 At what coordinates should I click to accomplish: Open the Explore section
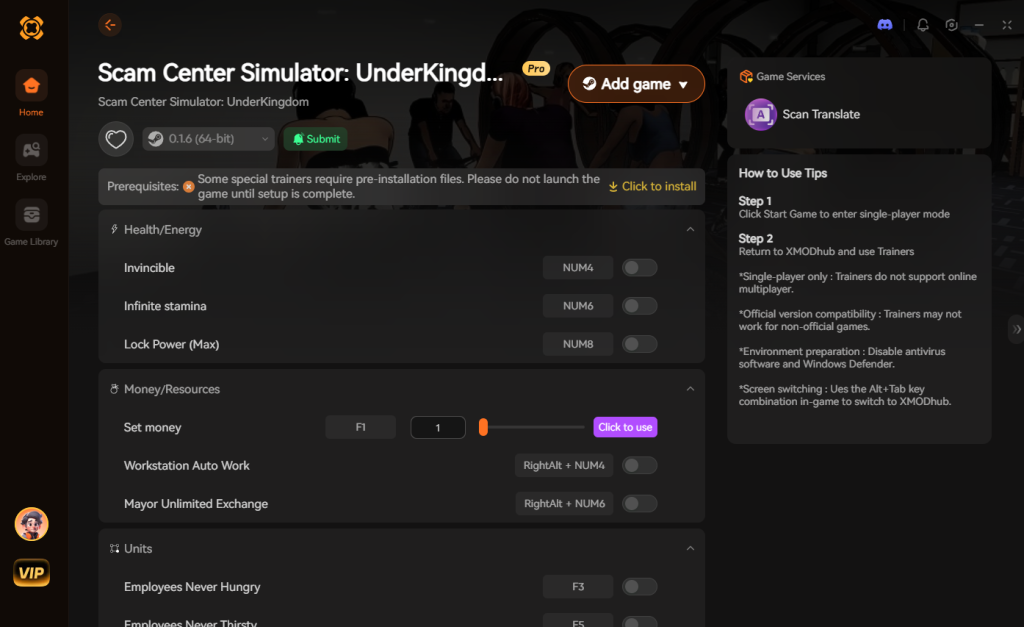click(31, 158)
